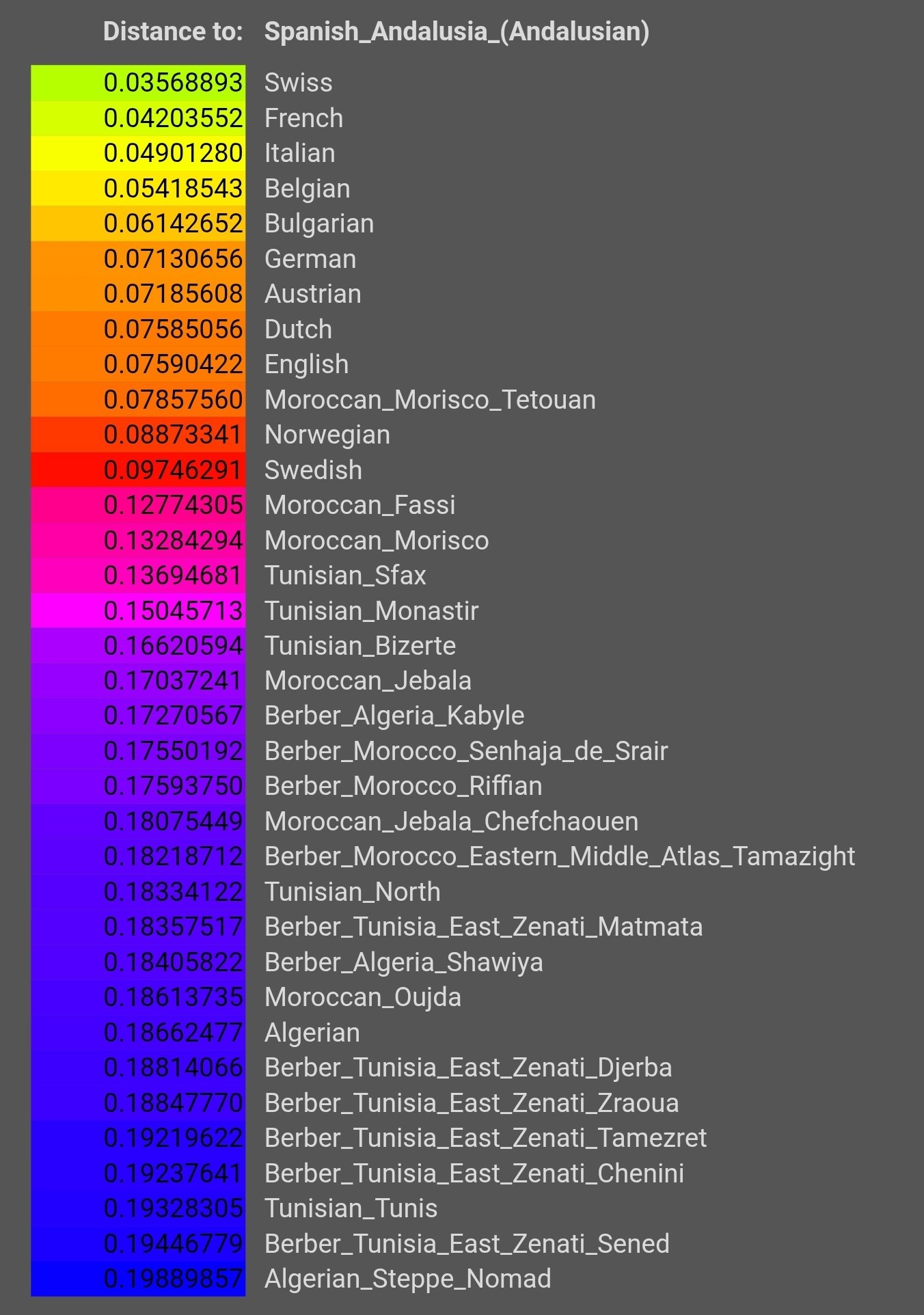Click the magenta 0.15045713 distance cell
The height and width of the screenshot is (1315, 924).
tap(138, 611)
